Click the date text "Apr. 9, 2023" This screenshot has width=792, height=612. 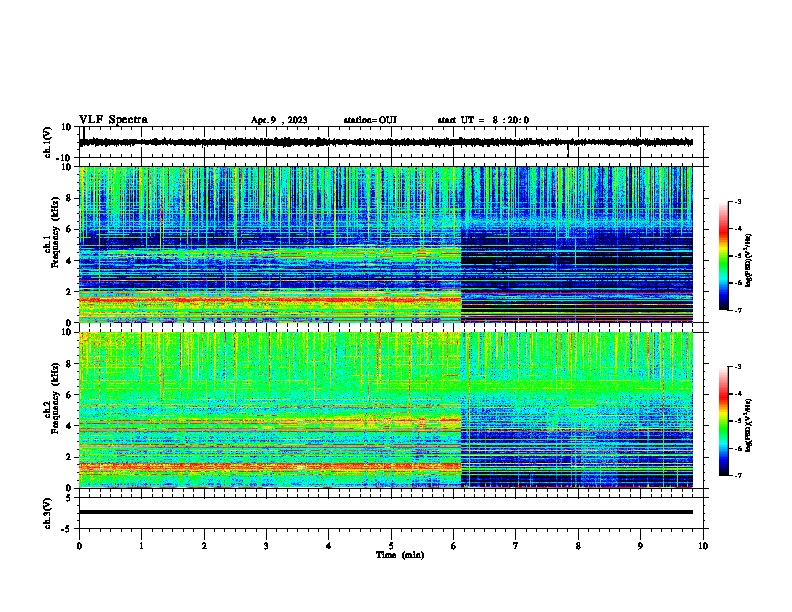click(279, 120)
